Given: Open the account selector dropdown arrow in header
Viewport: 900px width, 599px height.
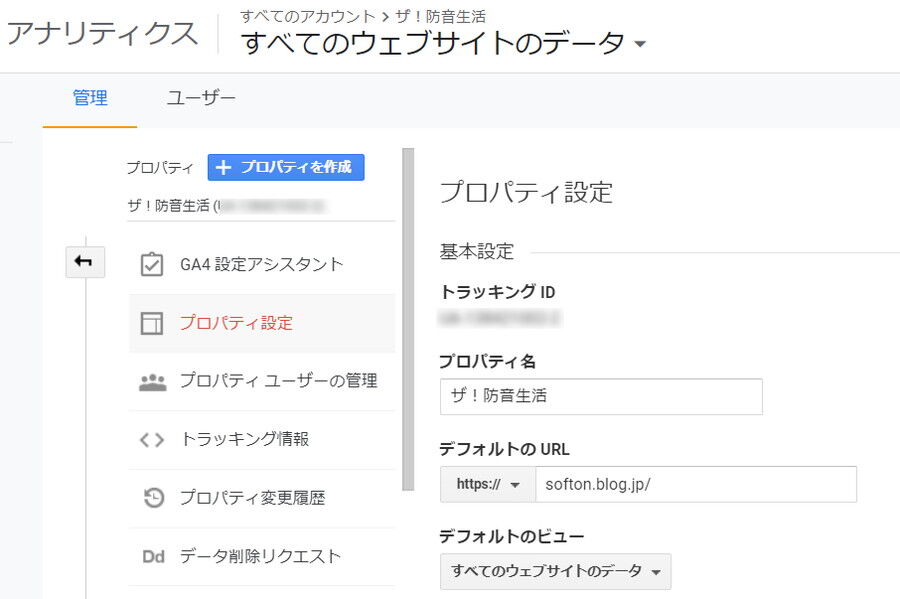Looking at the screenshot, I should 640,44.
